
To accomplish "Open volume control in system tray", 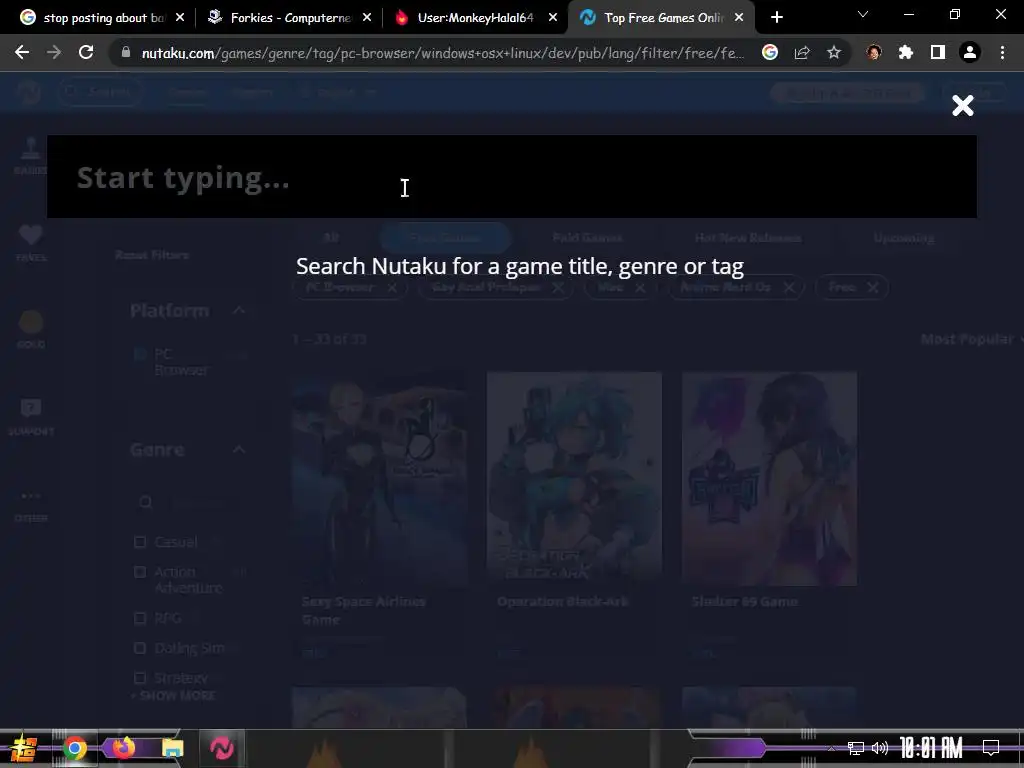I will [880, 748].
